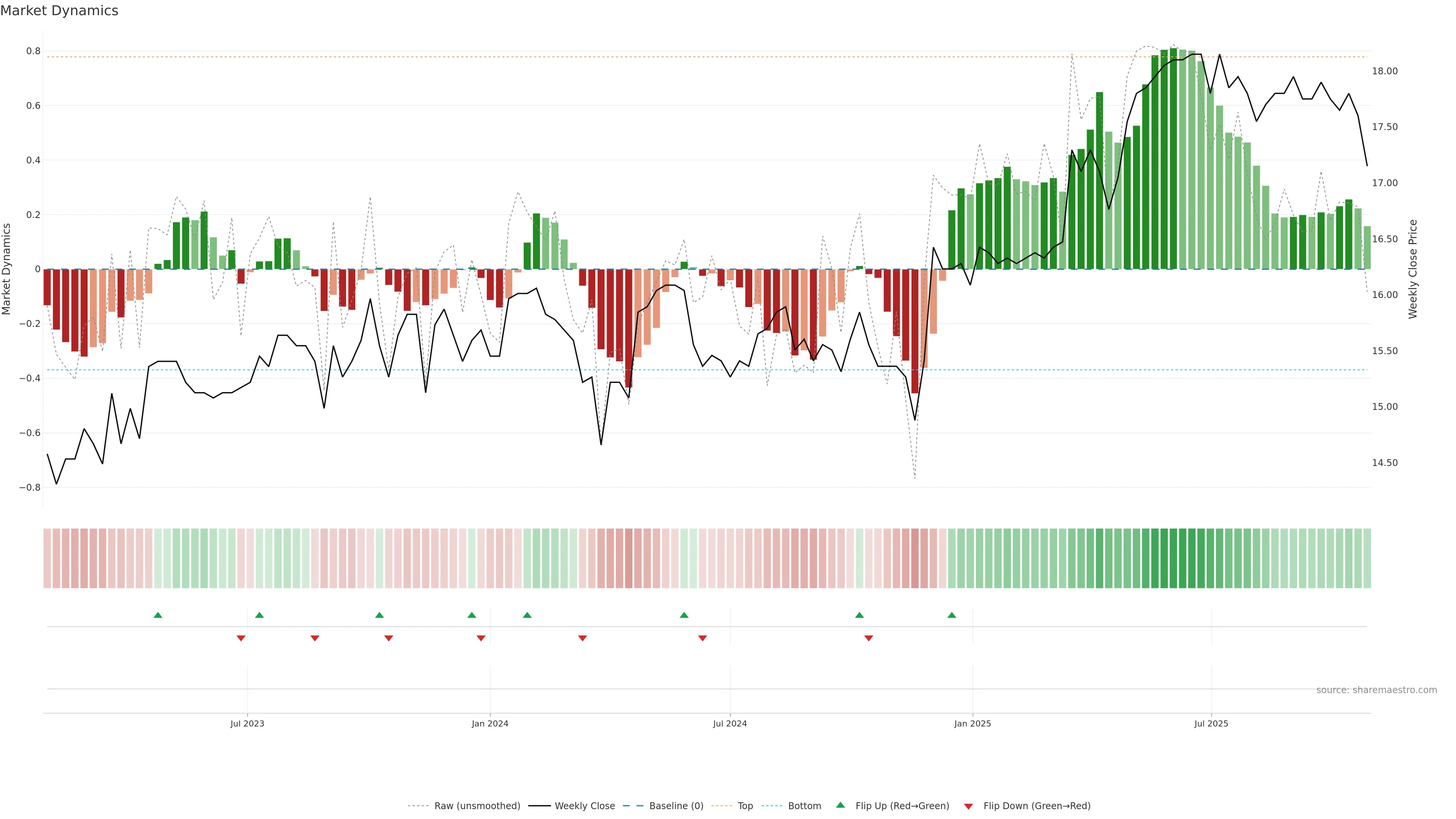Click the rightmost red flip-down triangle marker
The width and height of the screenshot is (1456, 819).
click(869, 638)
